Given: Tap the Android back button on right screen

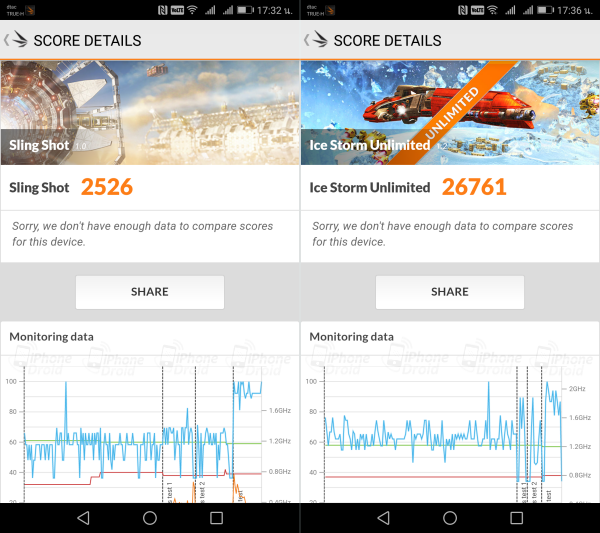Looking at the screenshot, I should (383, 518).
